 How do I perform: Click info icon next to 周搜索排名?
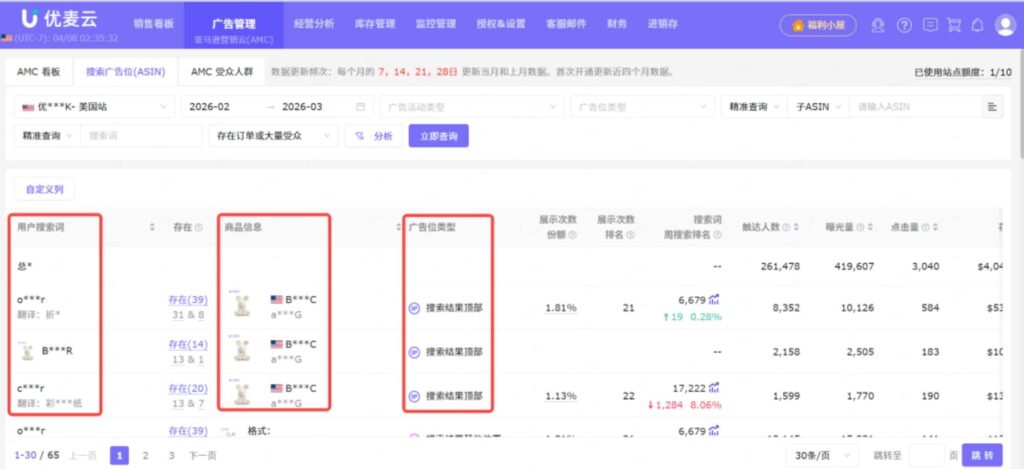point(718,234)
